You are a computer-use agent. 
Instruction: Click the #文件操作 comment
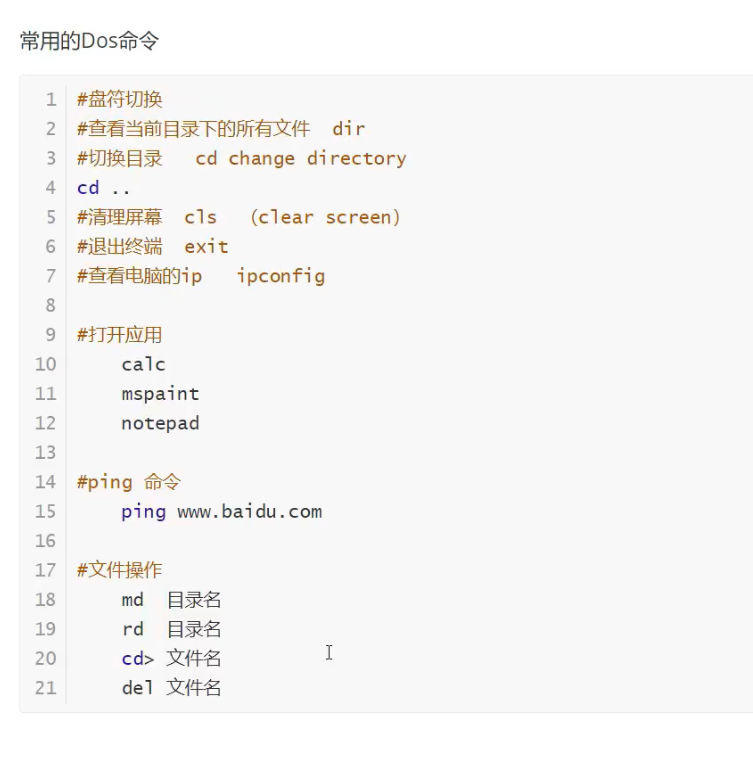point(119,570)
